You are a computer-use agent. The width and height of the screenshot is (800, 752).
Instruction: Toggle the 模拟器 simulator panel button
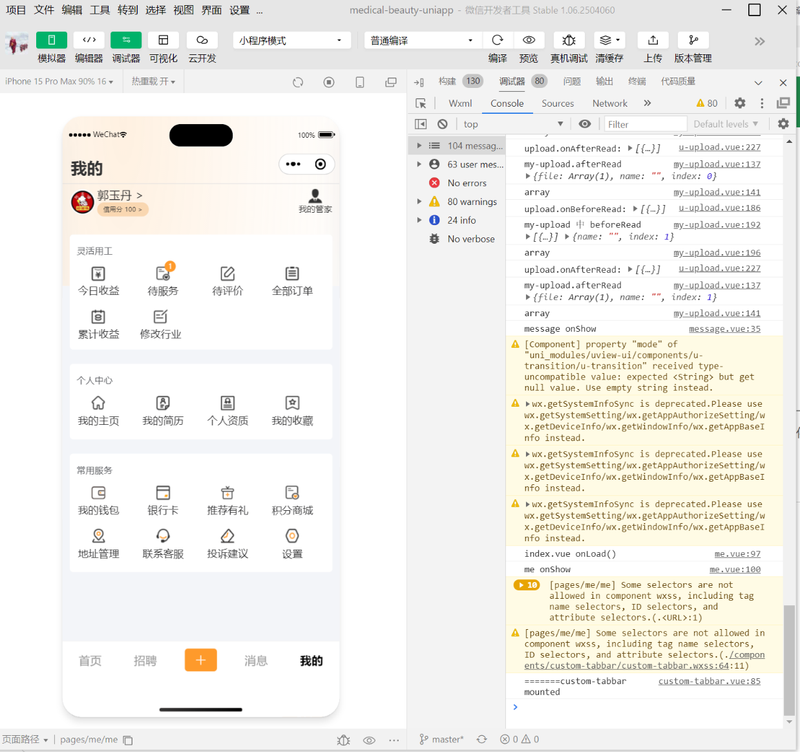[x=51, y=40]
